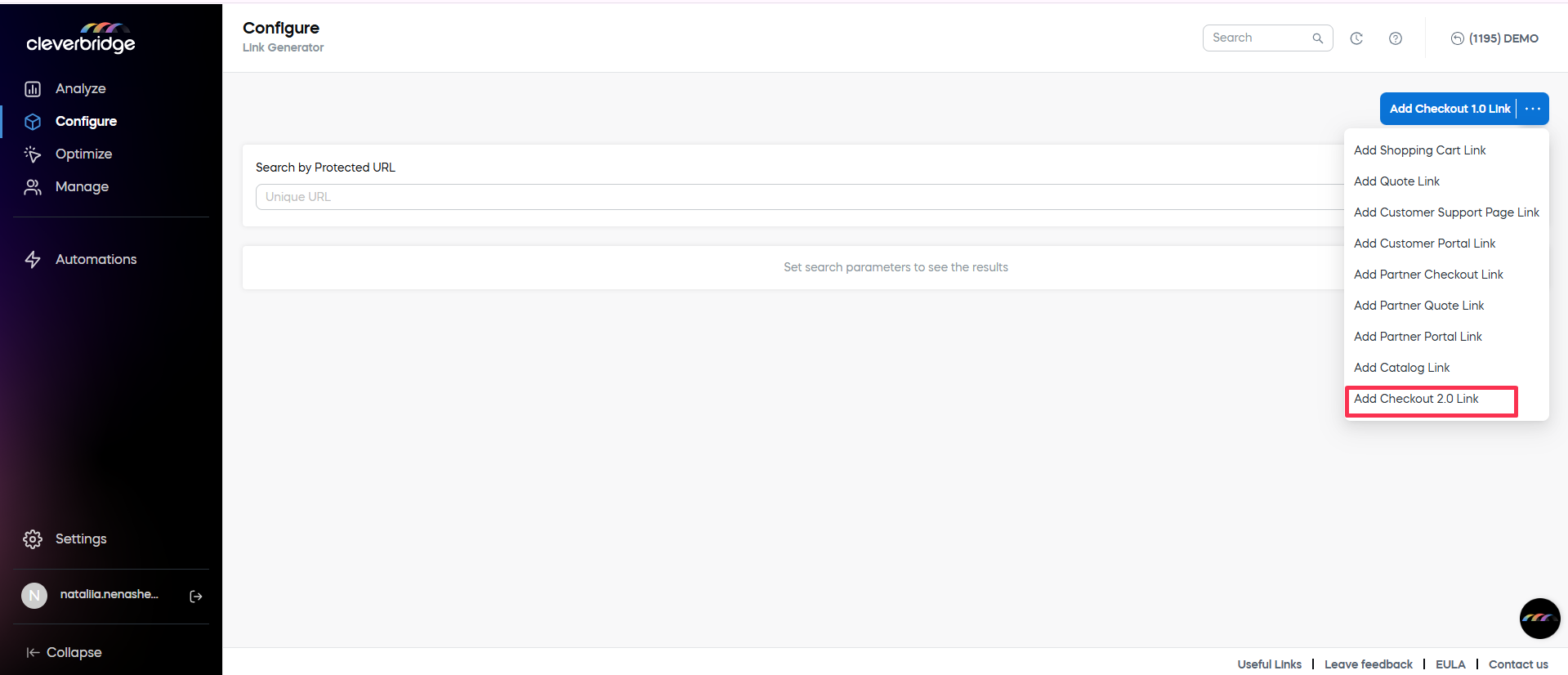This screenshot has width=1568, height=675.
Task: Toggle the three-dots more options dropdown
Action: tap(1533, 109)
